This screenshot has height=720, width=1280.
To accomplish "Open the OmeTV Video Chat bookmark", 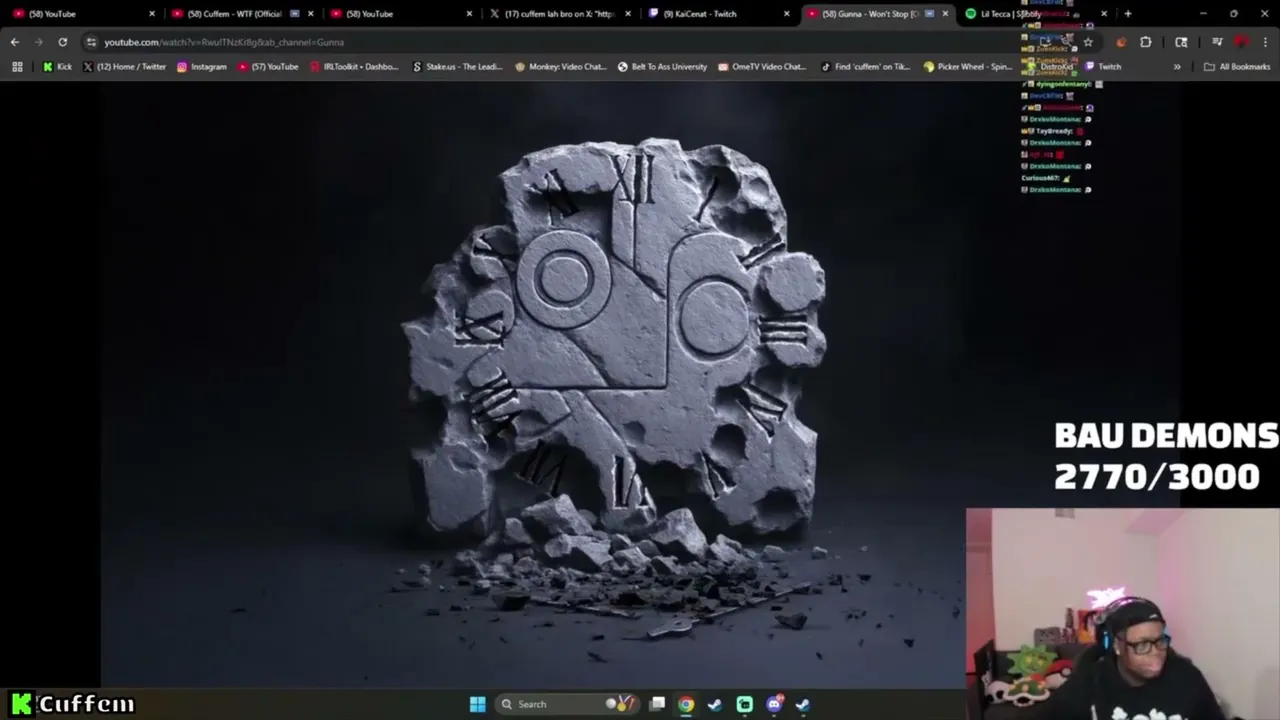I will point(762,67).
